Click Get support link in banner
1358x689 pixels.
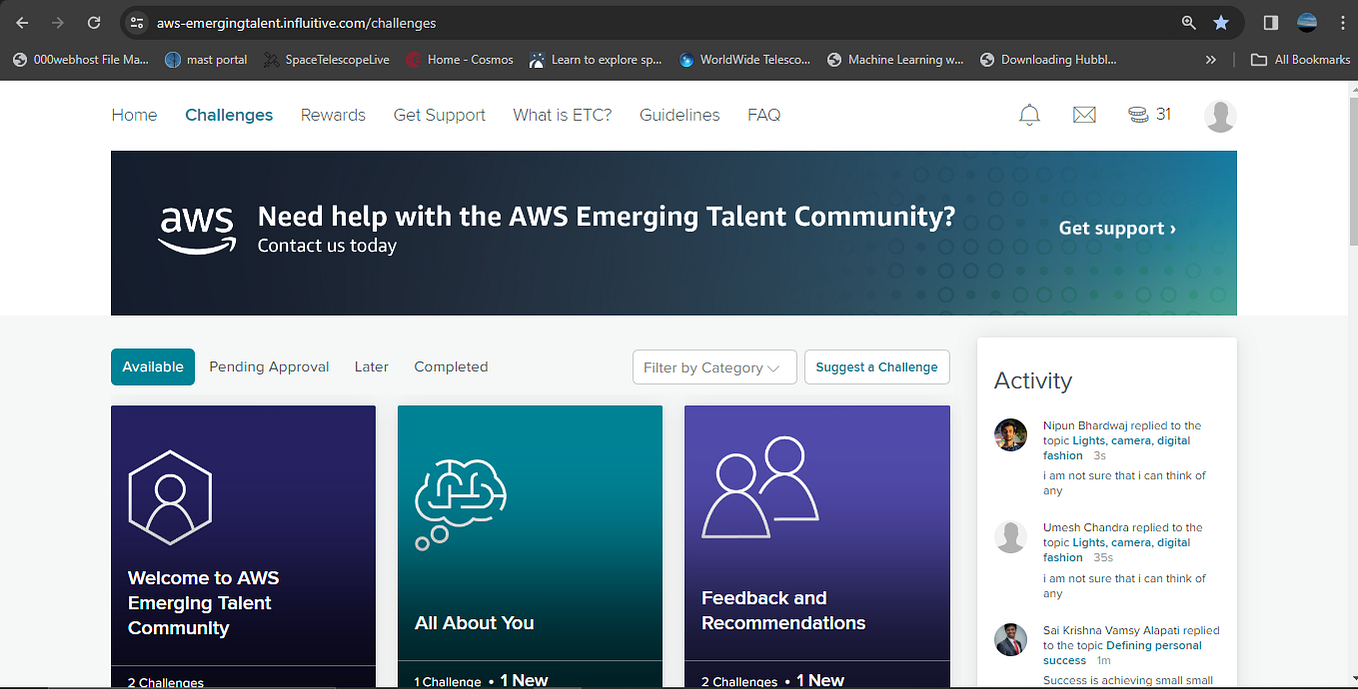[x=1117, y=229]
